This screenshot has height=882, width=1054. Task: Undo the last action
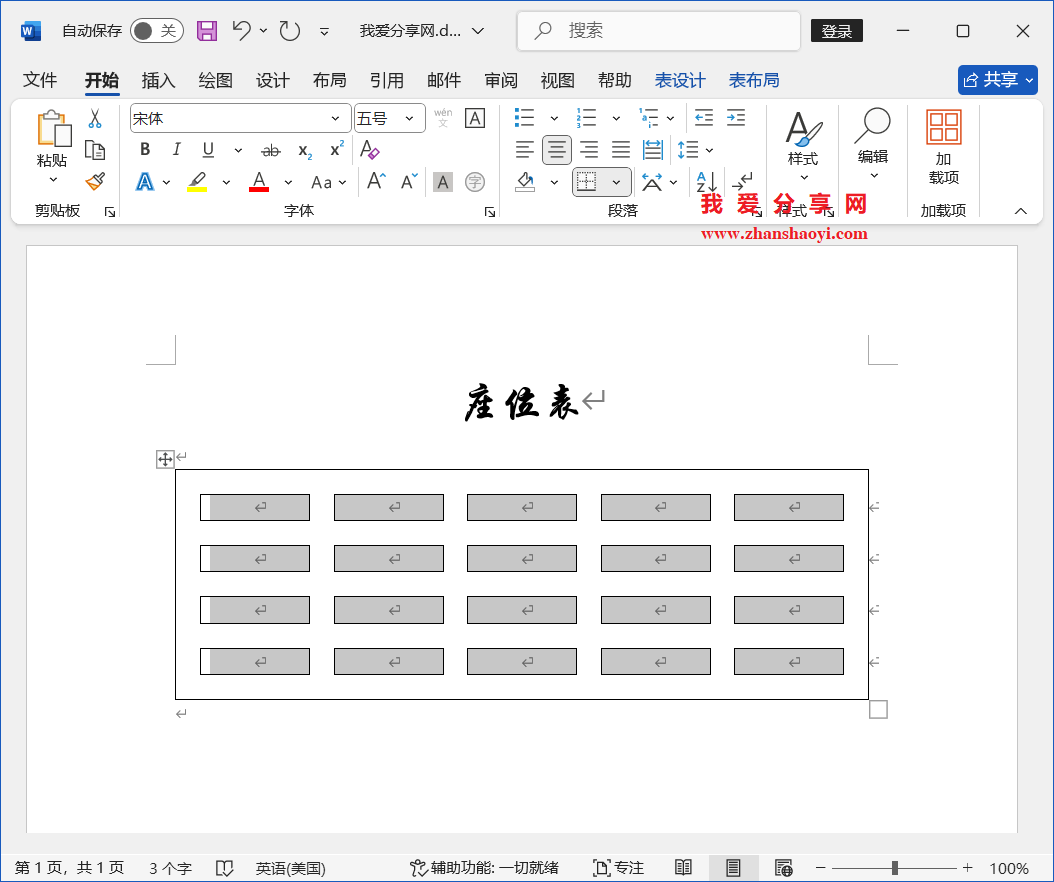click(241, 30)
